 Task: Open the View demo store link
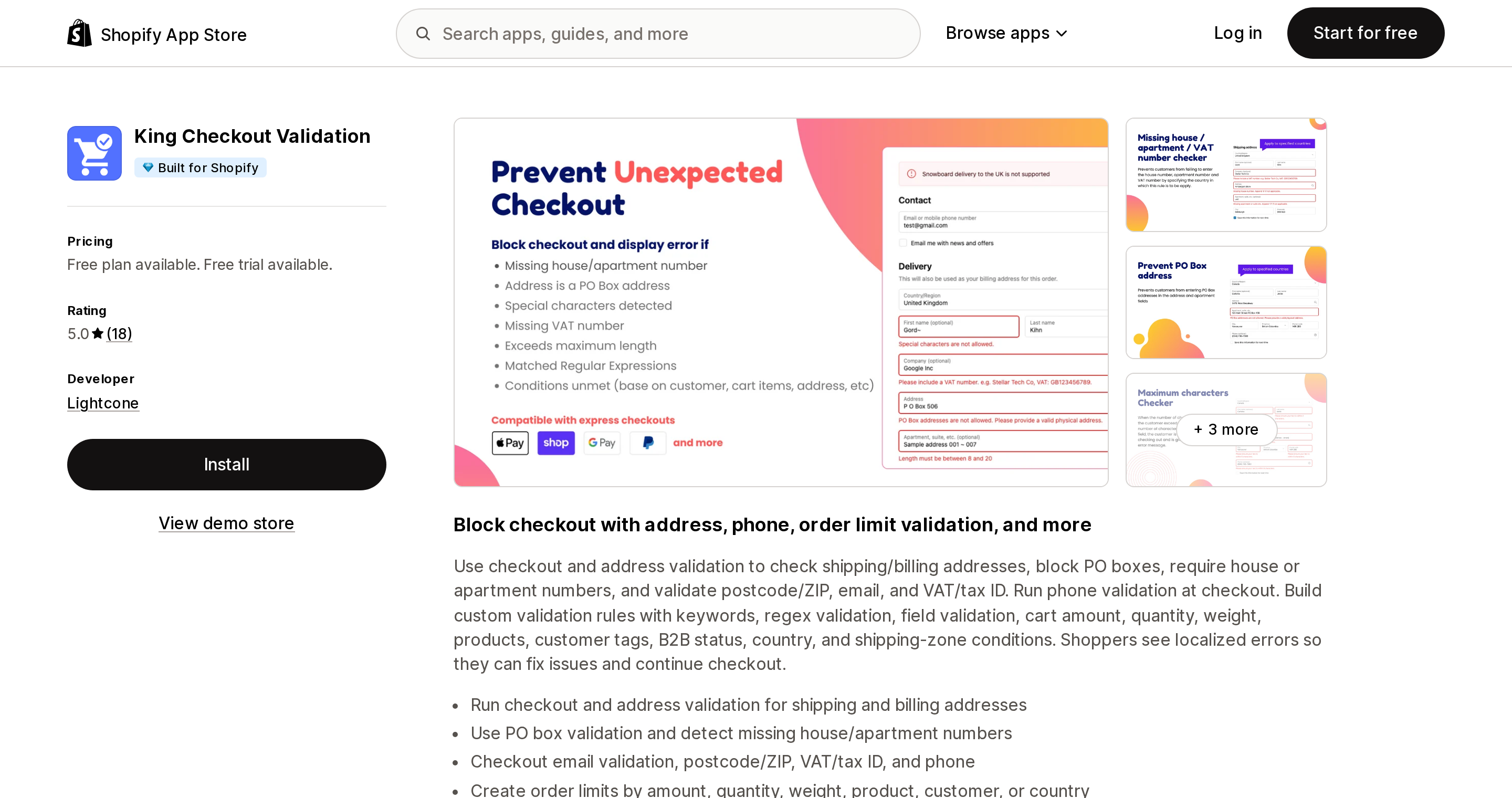pyautogui.click(x=227, y=523)
